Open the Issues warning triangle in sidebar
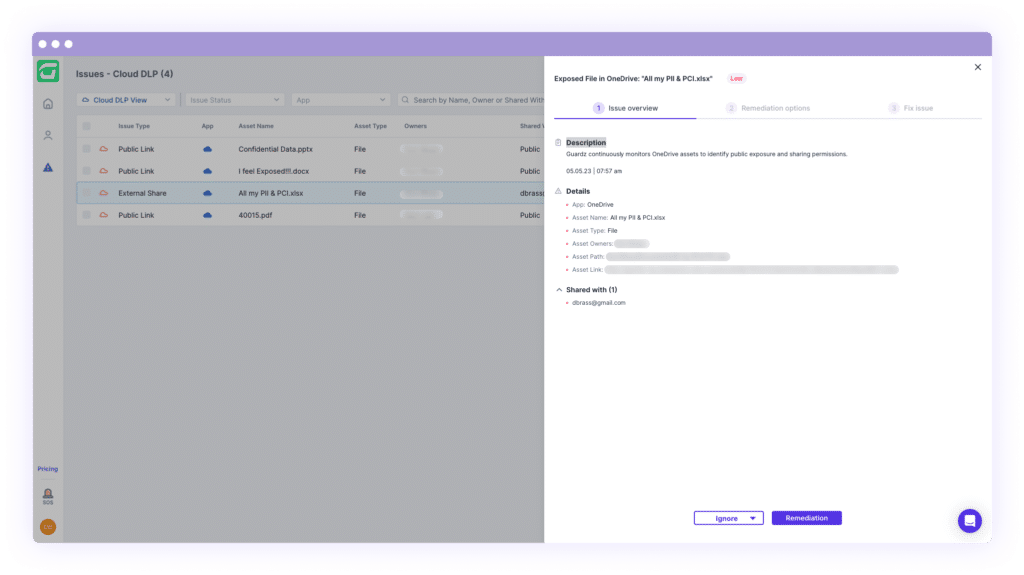The height and width of the screenshot is (575, 1024). point(48,168)
